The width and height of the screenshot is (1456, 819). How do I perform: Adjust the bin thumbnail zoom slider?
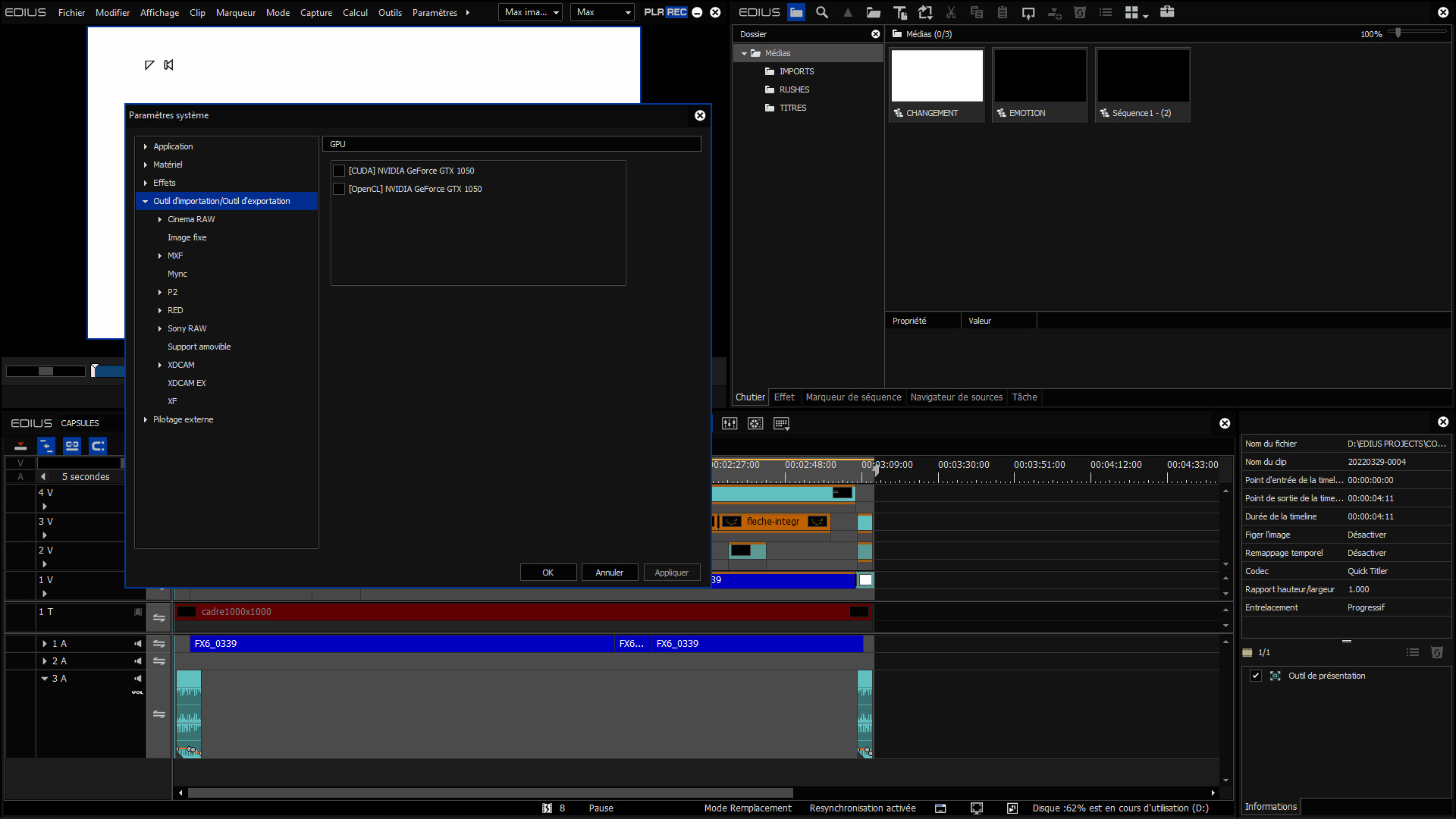coord(1398,33)
